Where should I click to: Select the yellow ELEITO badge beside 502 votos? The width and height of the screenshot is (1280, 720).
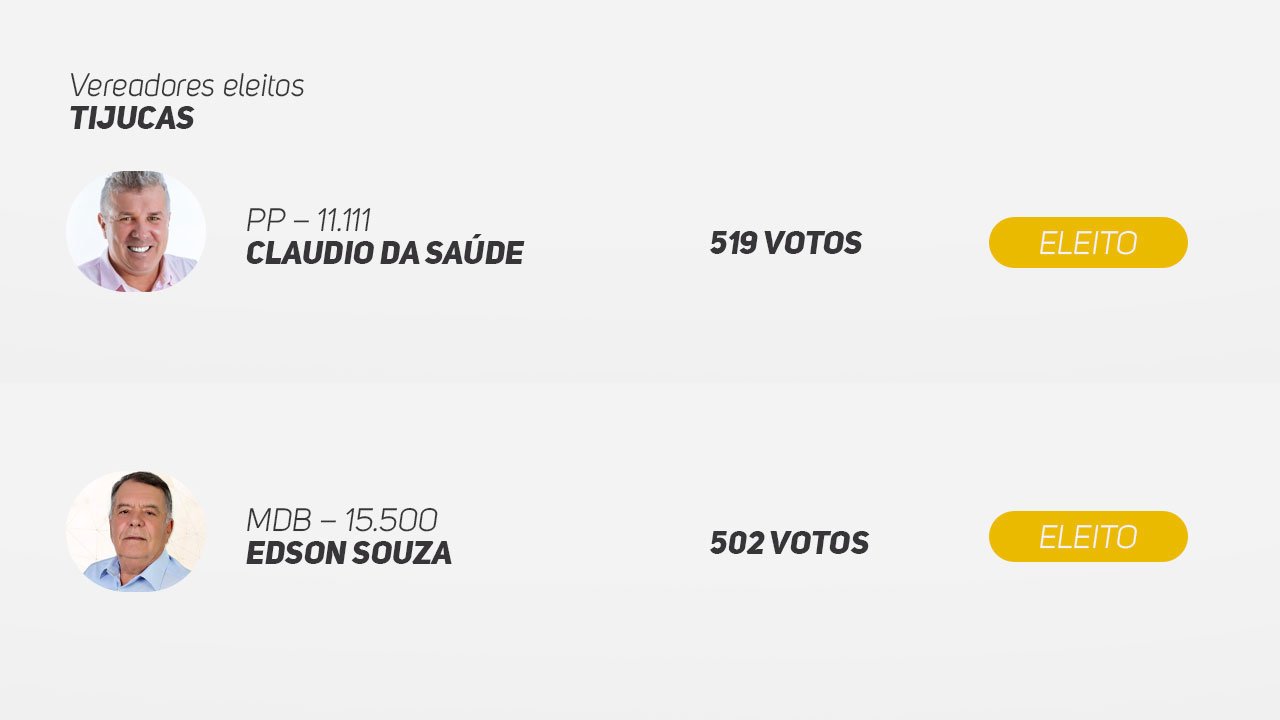[x=1088, y=536]
